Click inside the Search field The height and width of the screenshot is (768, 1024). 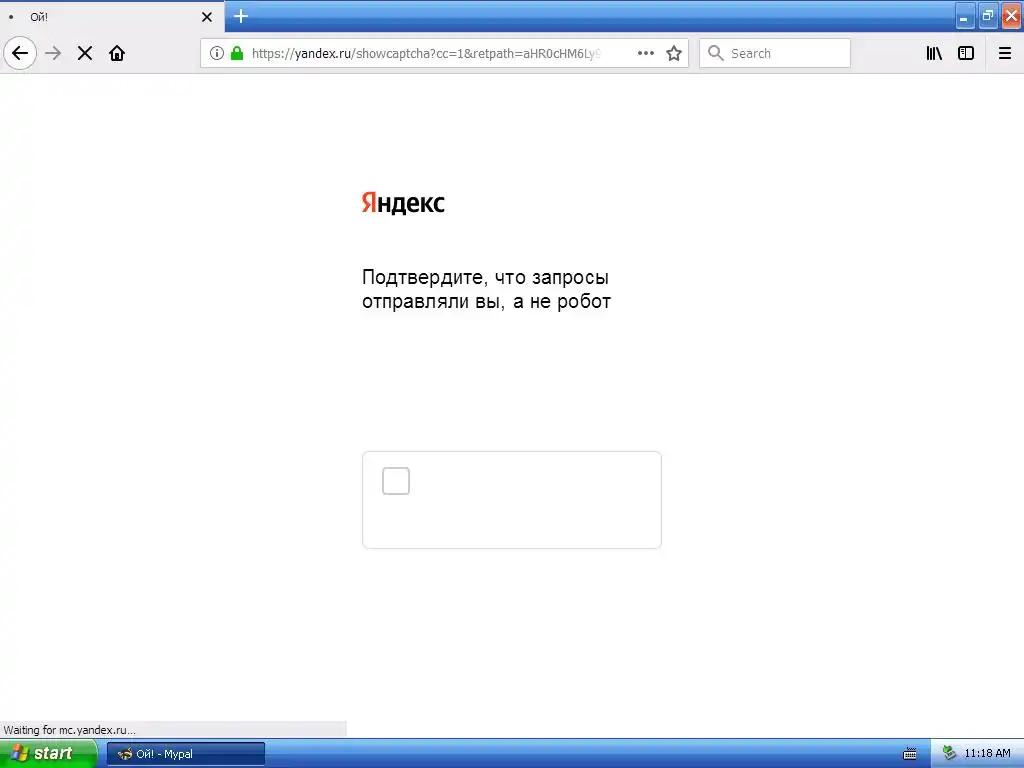tap(775, 53)
